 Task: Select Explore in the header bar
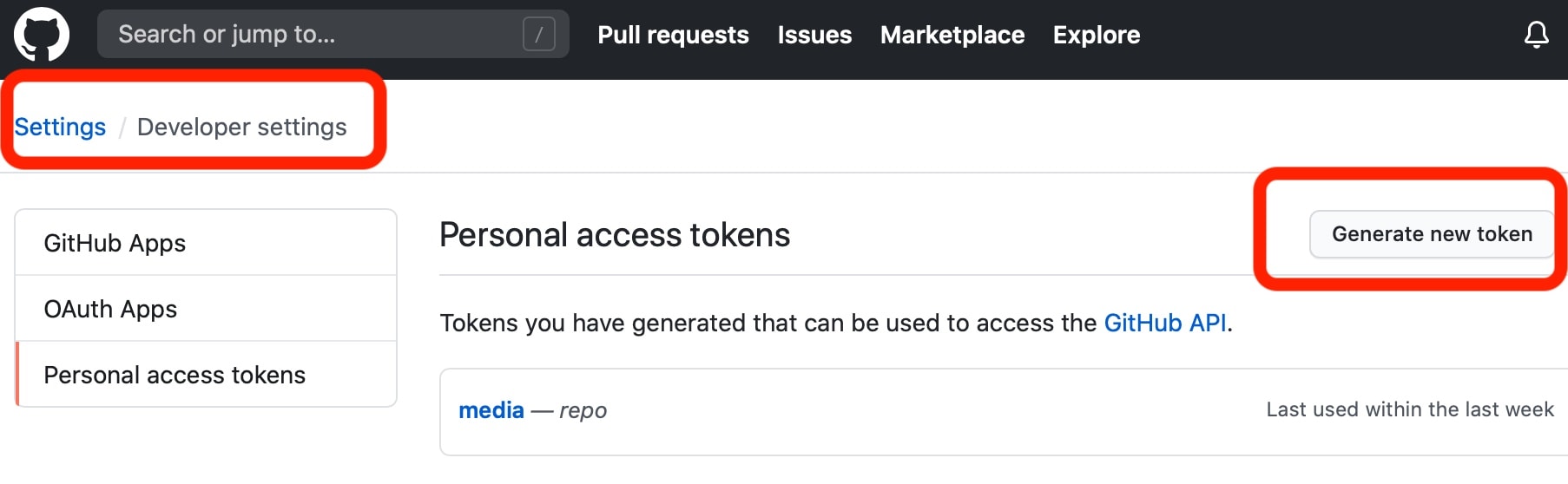[1097, 35]
